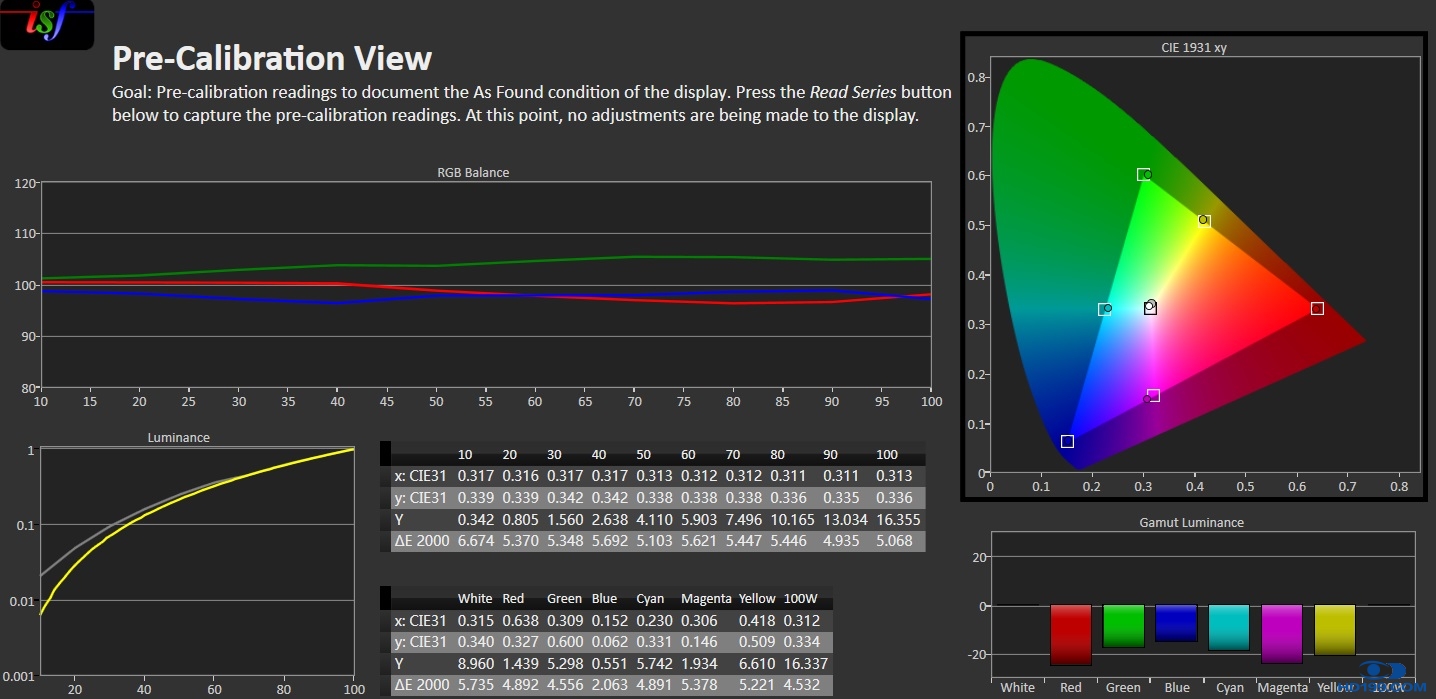Select the blue bar in Gamut Luminance chart
Screen dimensions: 1436x699
[x=1176, y=623]
